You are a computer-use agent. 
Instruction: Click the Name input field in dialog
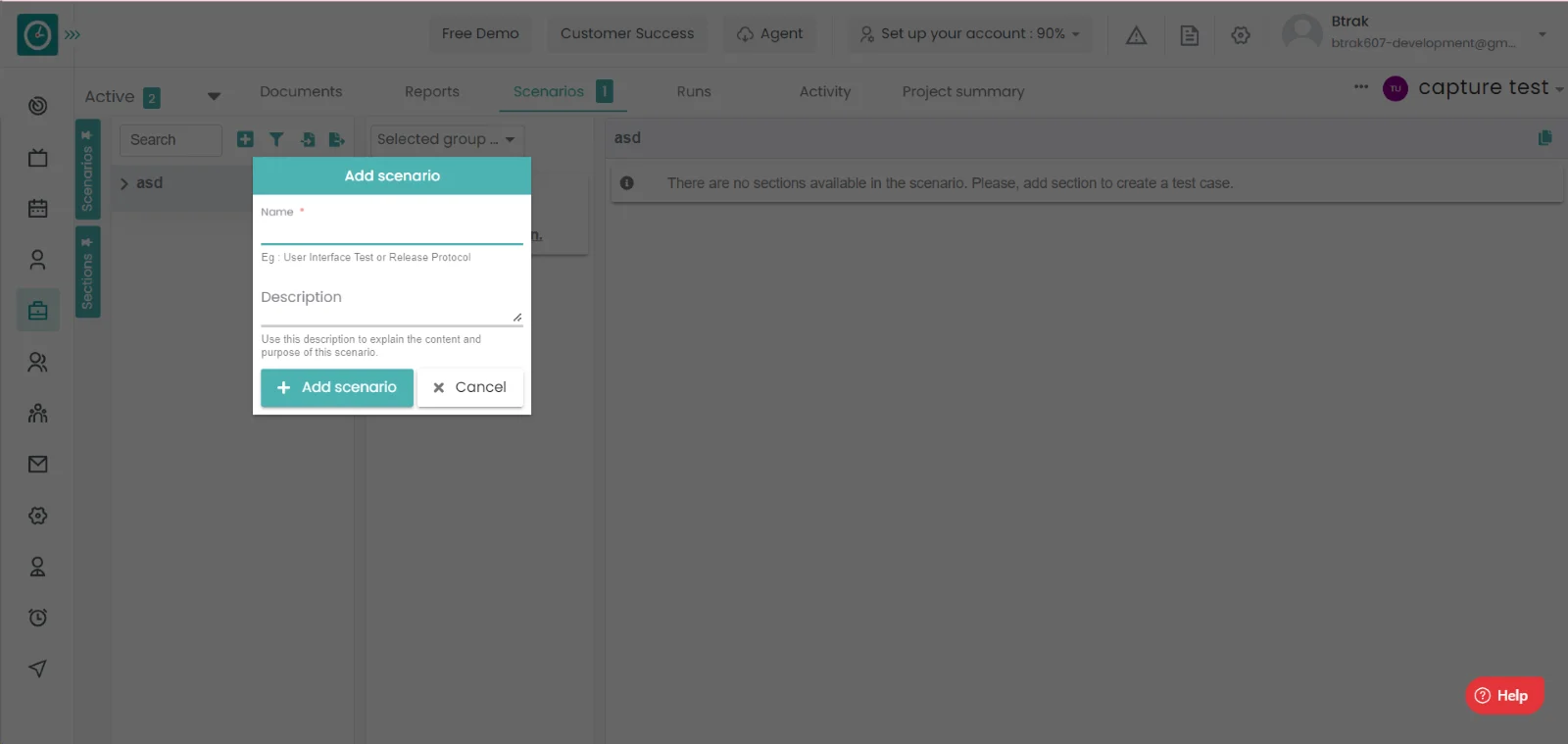(x=392, y=232)
